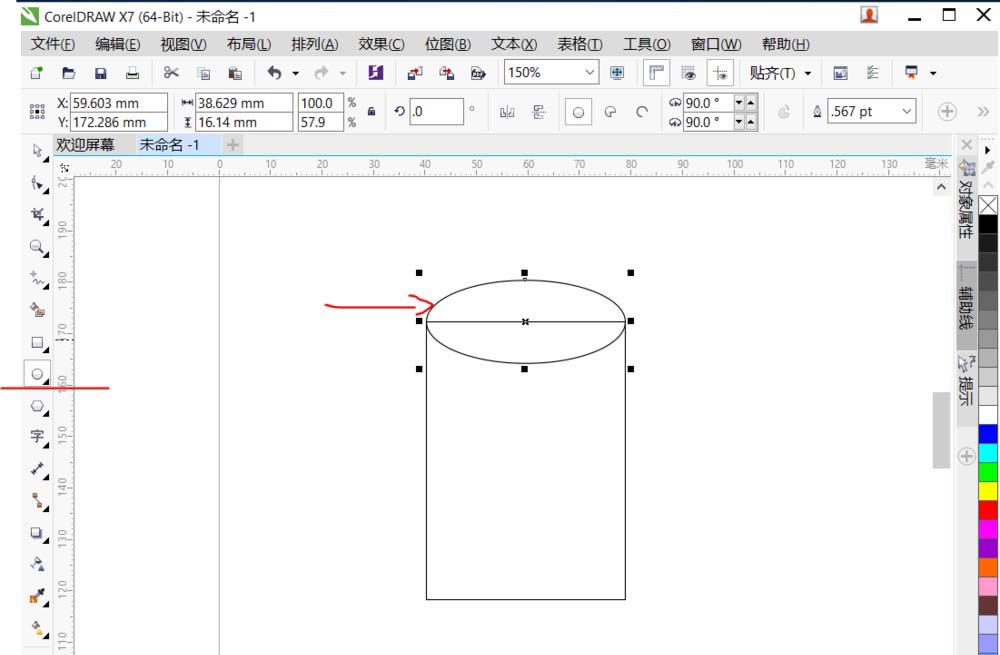This screenshot has width=1000, height=655.
Task: Open the outline width dropdown showing .567 pt
Action: (904, 110)
